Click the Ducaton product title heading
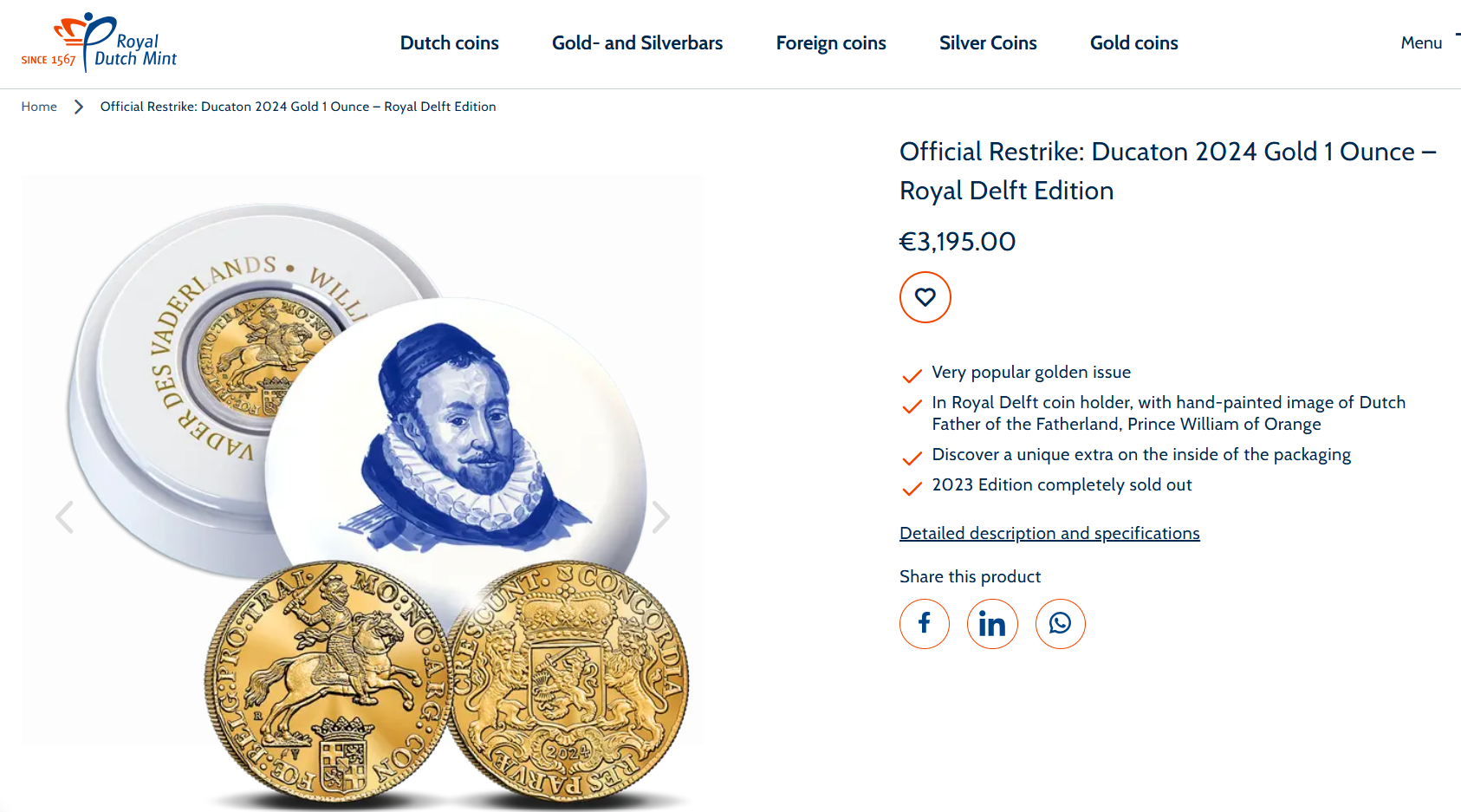Image resolution: width=1461 pixels, height=812 pixels. [1168, 171]
